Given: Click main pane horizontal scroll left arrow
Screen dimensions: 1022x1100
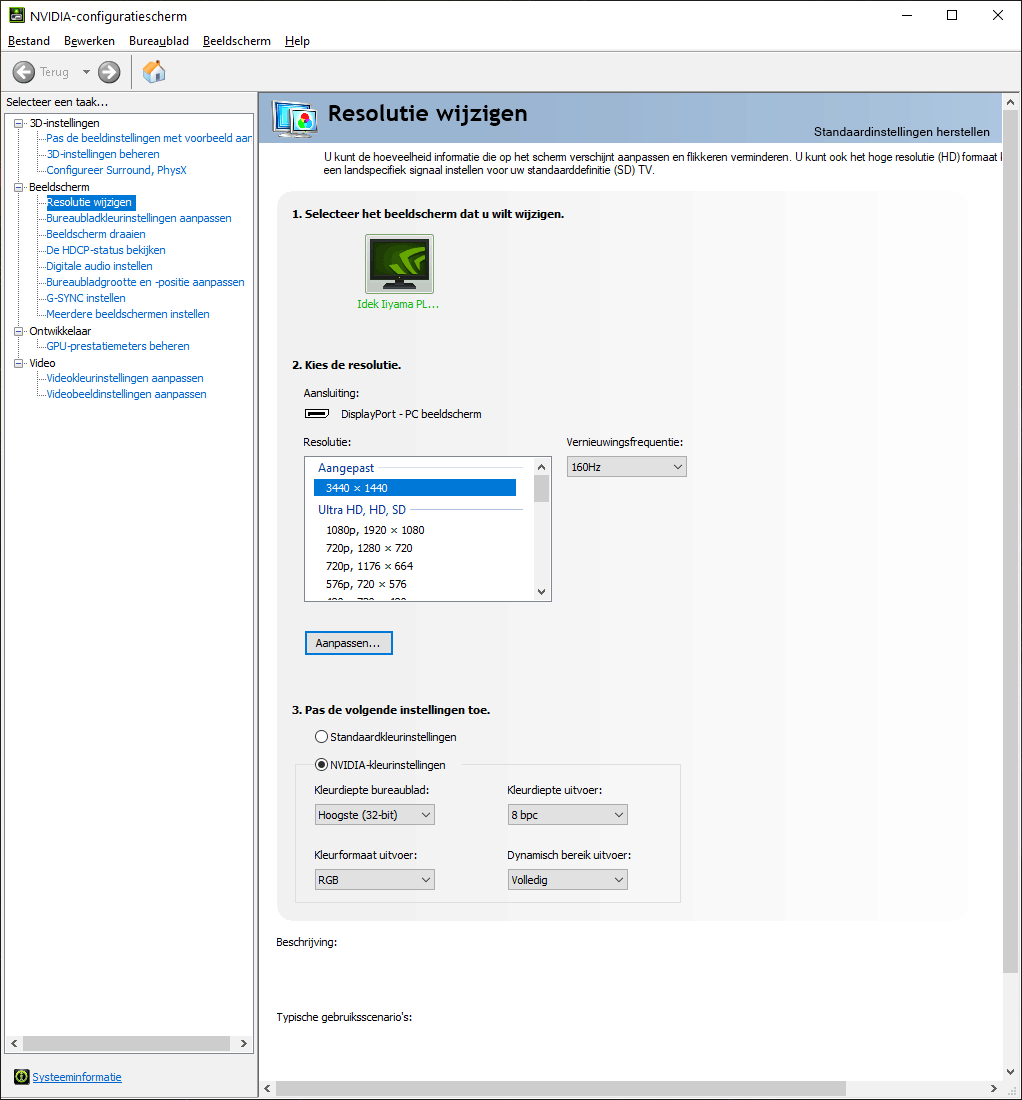Looking at the screenshot, I should (x=267, y=1088).
